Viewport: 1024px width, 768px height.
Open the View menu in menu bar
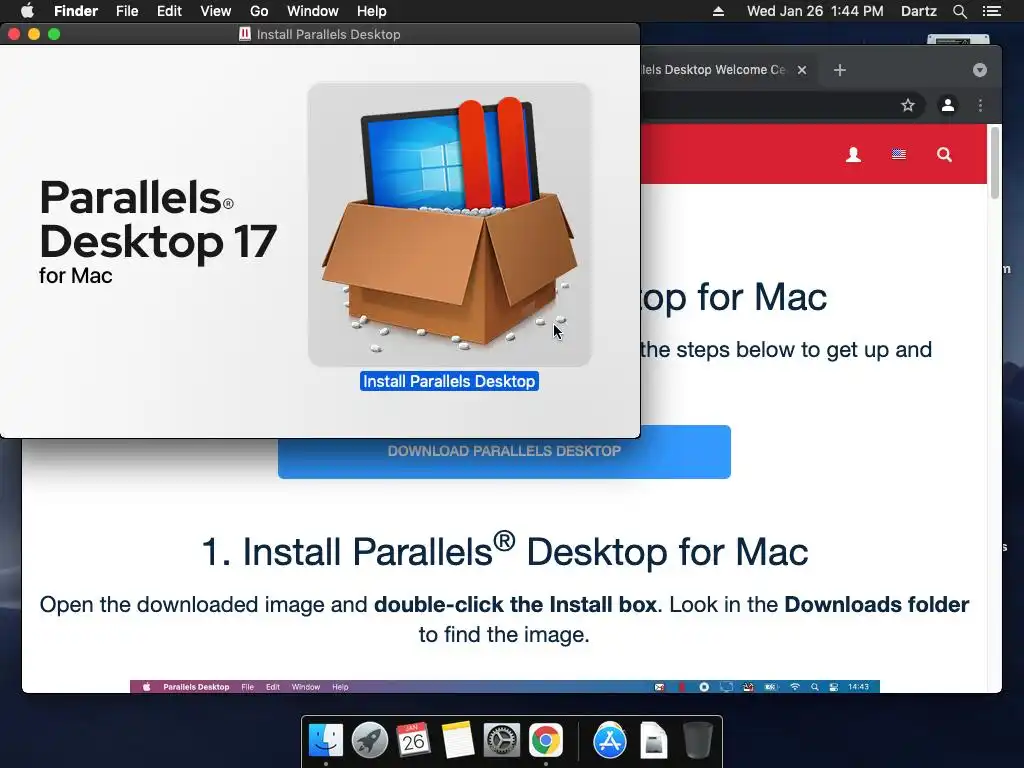tap(216, 11)
